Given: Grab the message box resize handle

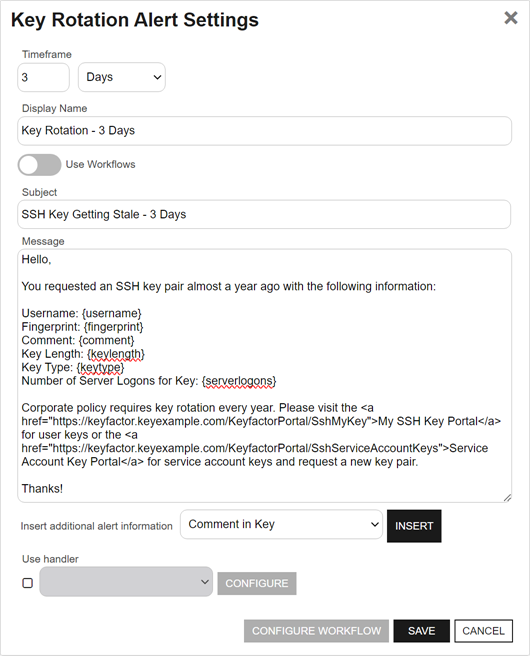Looking at the screenshot, I should (507, 497).
